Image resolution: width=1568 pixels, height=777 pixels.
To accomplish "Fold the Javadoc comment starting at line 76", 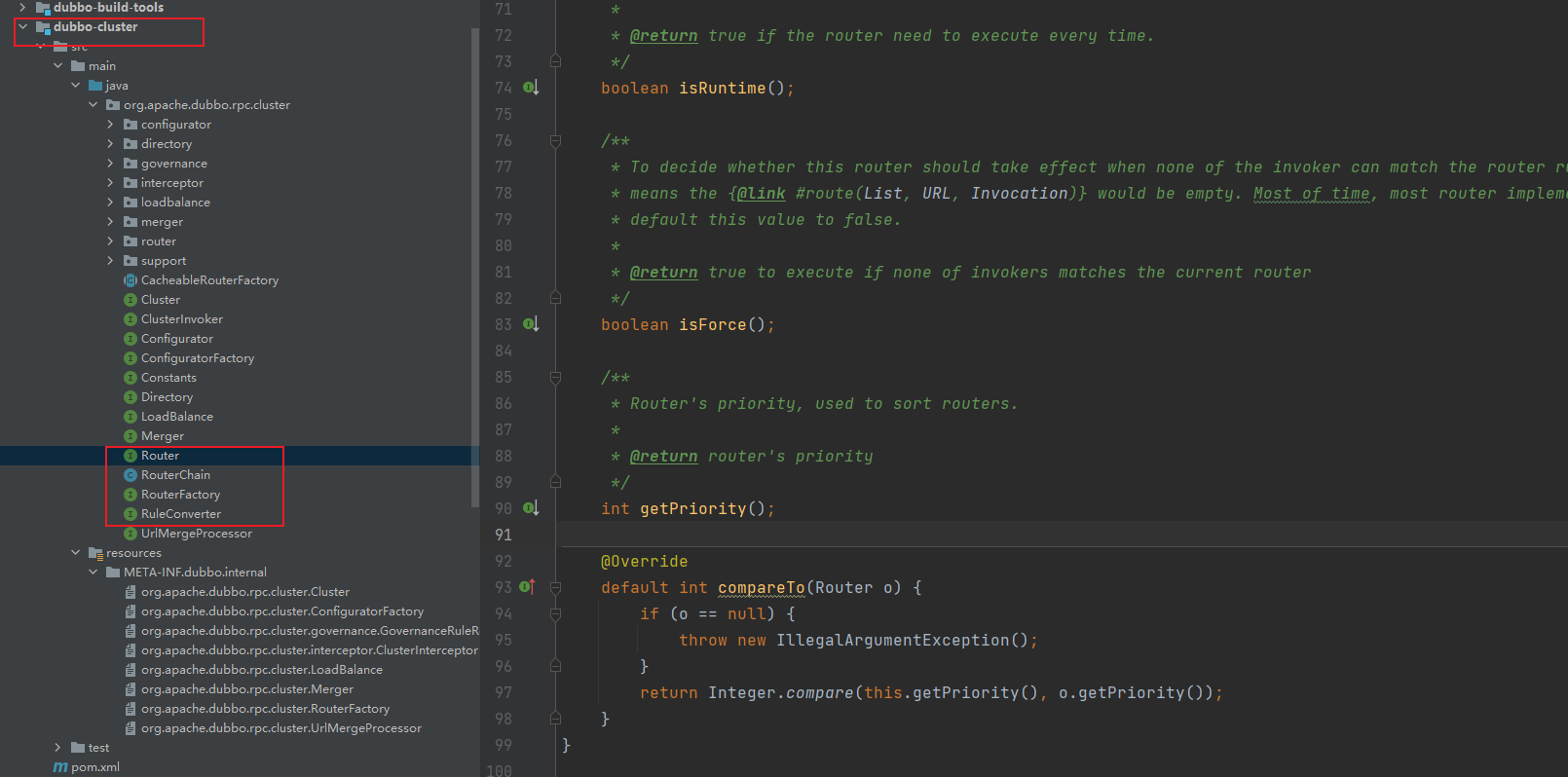I will (x=555, y=141).
